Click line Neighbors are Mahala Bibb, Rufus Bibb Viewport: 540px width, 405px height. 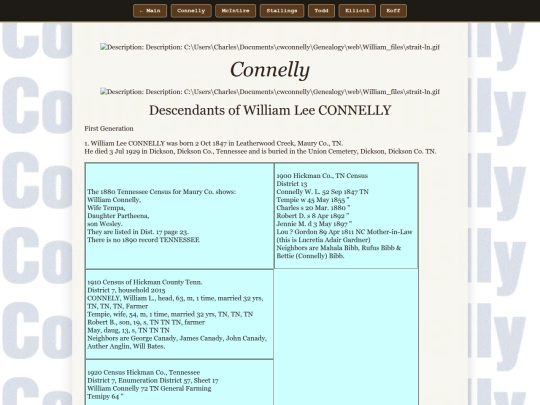(339, 248)
